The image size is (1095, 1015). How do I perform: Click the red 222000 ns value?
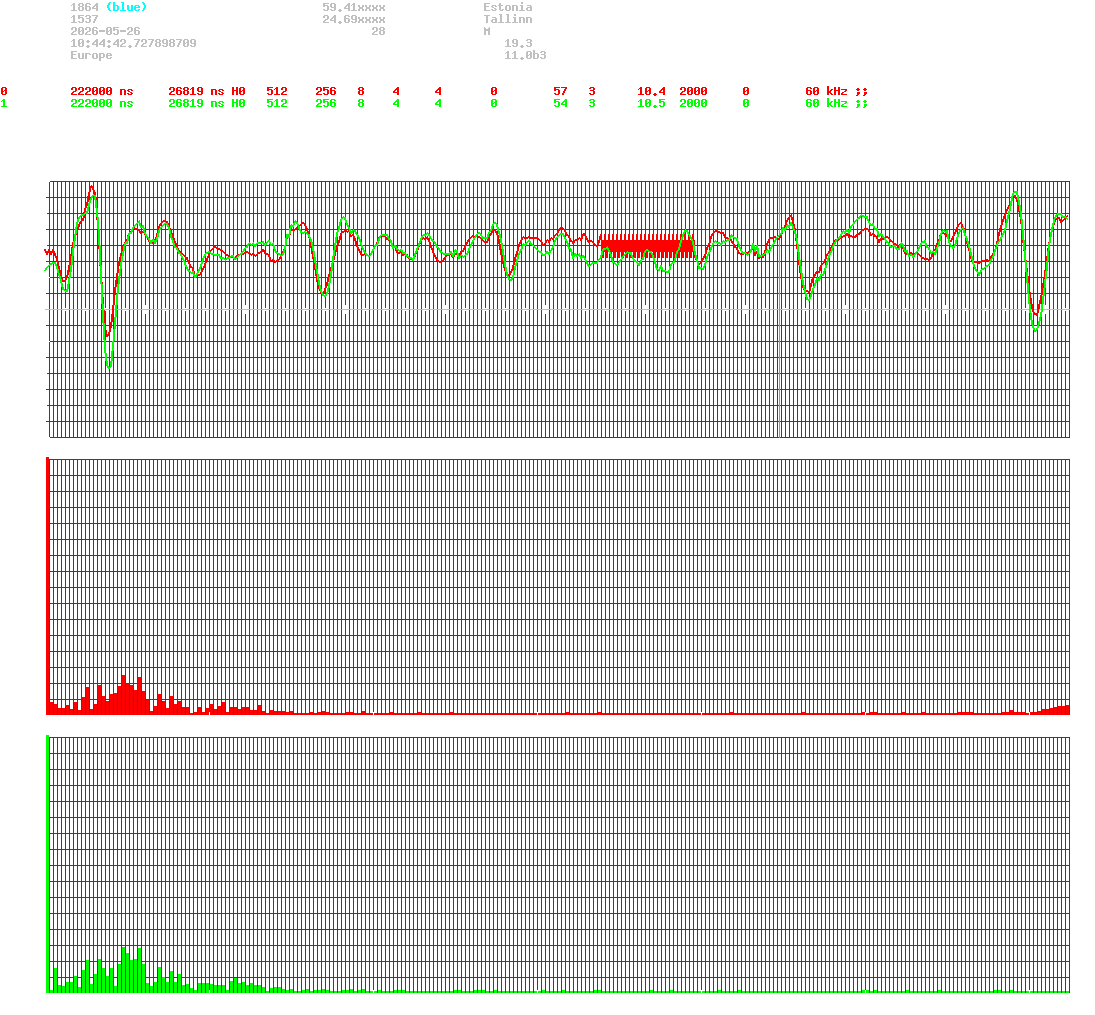click(x=102, y=92)
